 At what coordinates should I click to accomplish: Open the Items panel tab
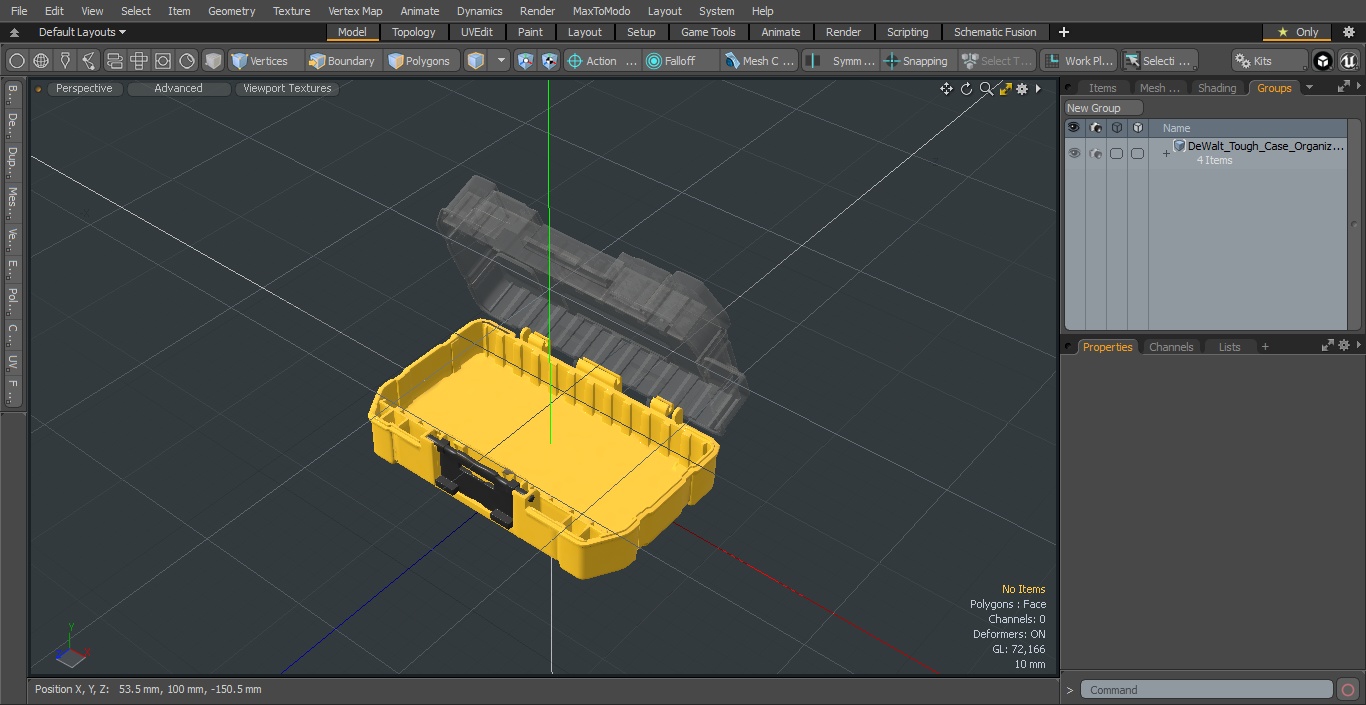pos(1102,88)
